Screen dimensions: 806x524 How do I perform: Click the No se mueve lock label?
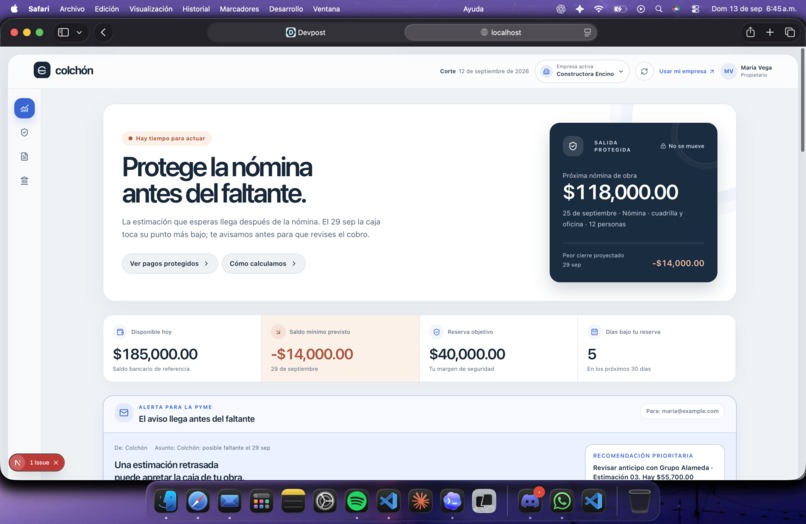pyautogui.click(x=682, y=146)
